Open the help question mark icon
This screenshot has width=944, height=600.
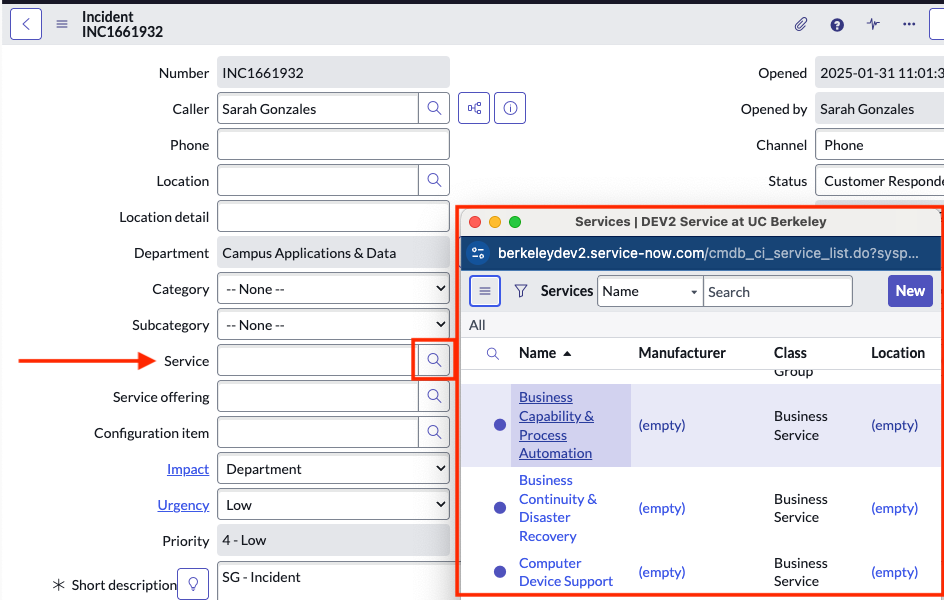click(837, 25)
